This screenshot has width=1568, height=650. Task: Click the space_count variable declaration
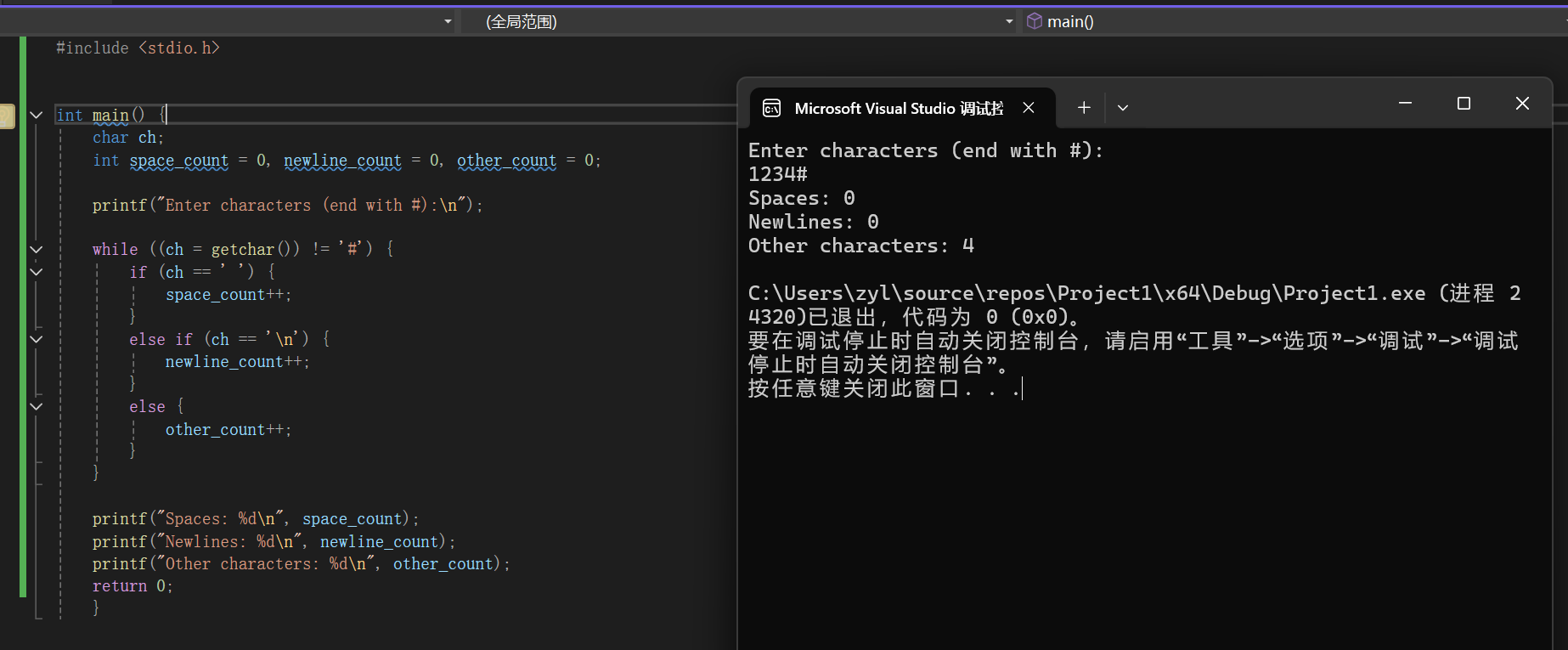[179, 161]
